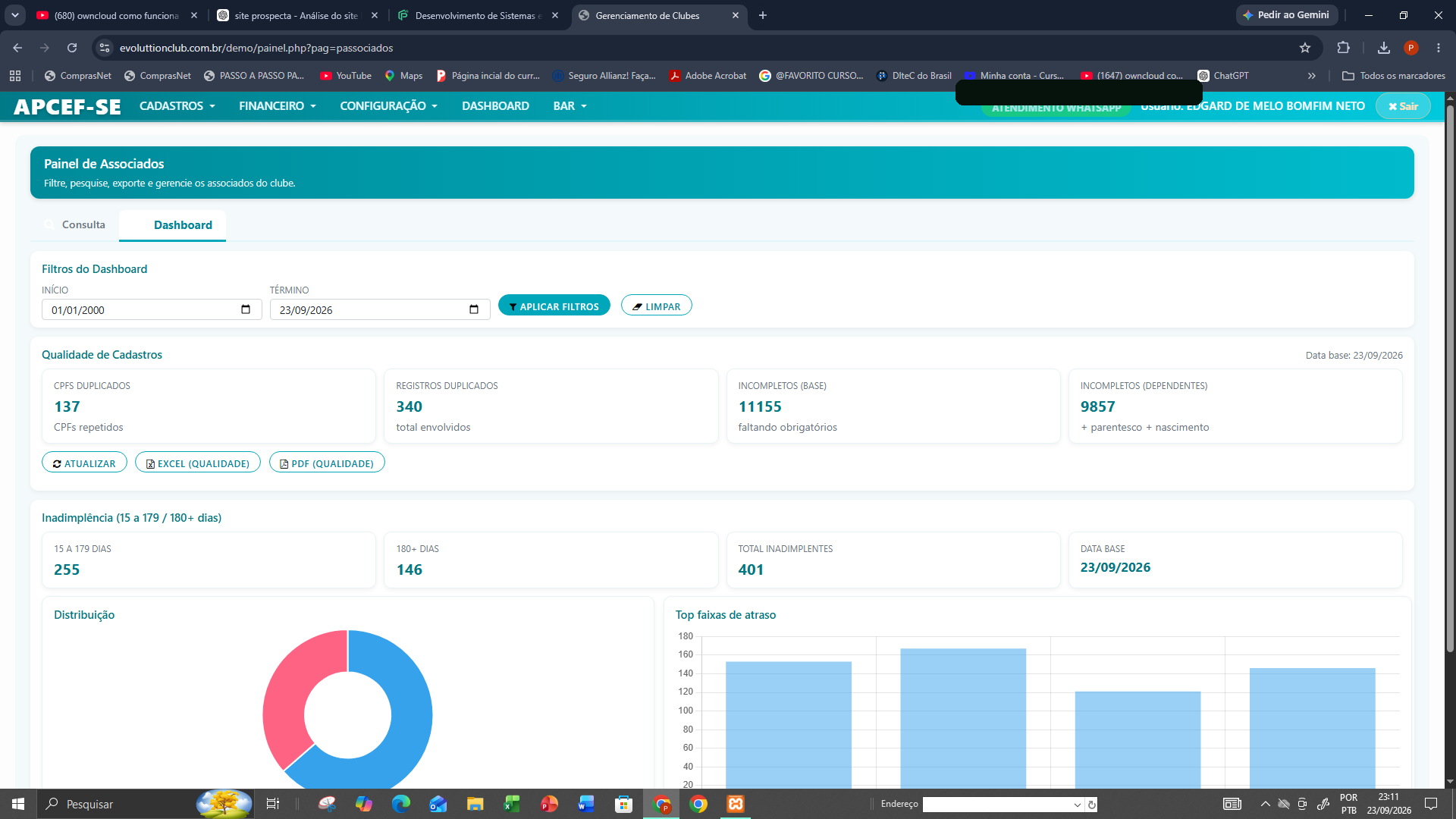The height and width of the screenshot is (819, 1456).
Task: Open the ChatGPT bookmark
Action: click(1223, 76)
